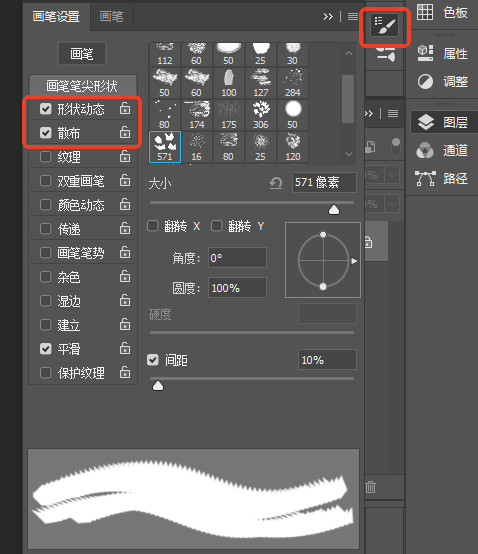Viewport: 478px width, 554px height.
Task: Open the 调整 adjustments panel
Action: click(x=442, y=82)
